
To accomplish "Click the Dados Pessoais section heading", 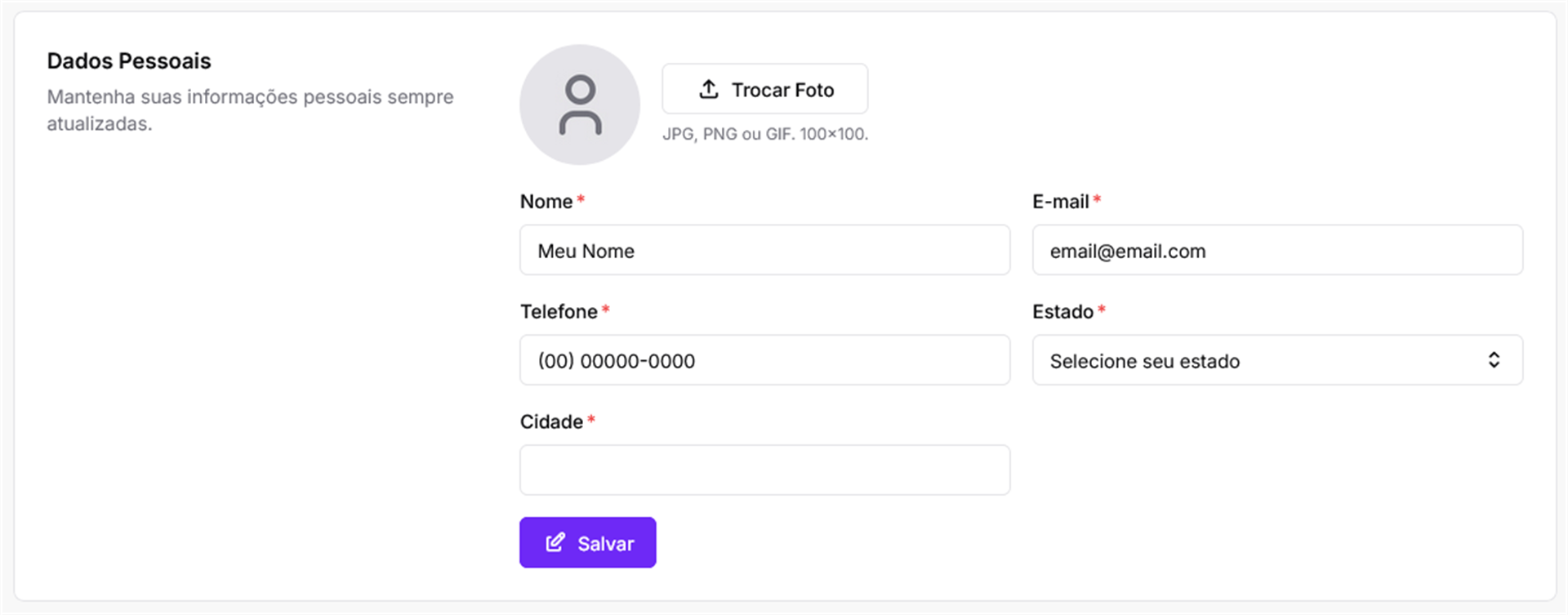I will 129,61.
